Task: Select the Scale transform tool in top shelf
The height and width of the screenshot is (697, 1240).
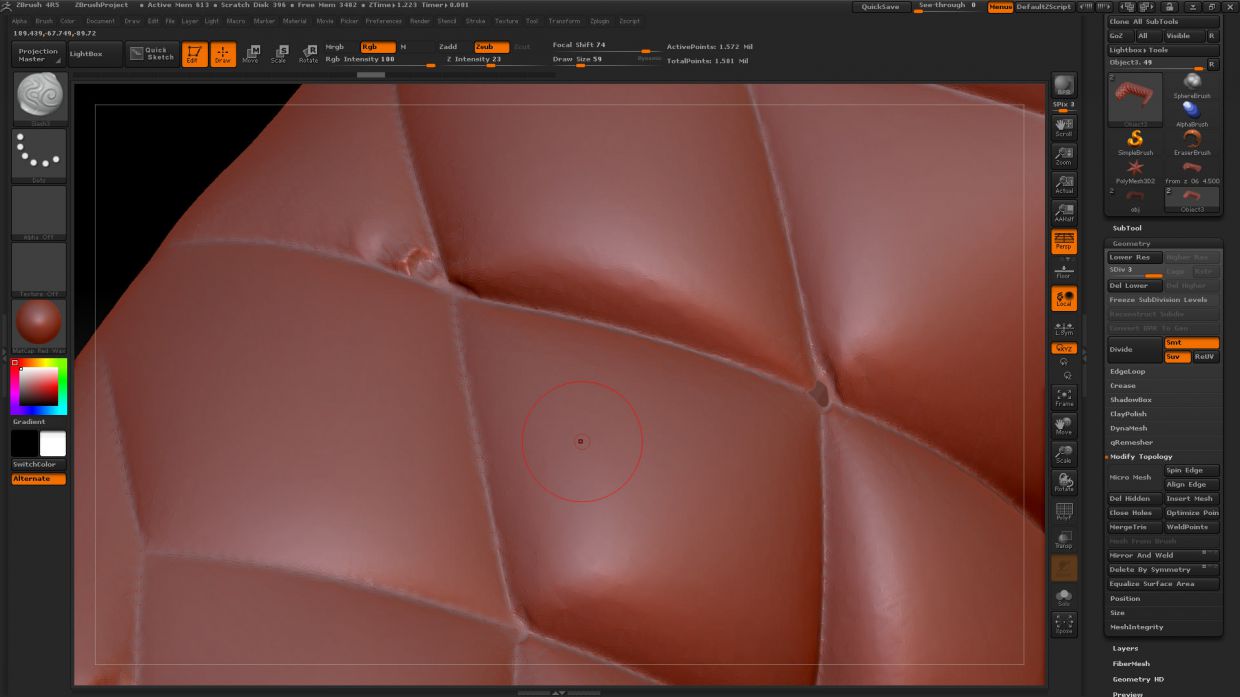Action: click(279, 54)
